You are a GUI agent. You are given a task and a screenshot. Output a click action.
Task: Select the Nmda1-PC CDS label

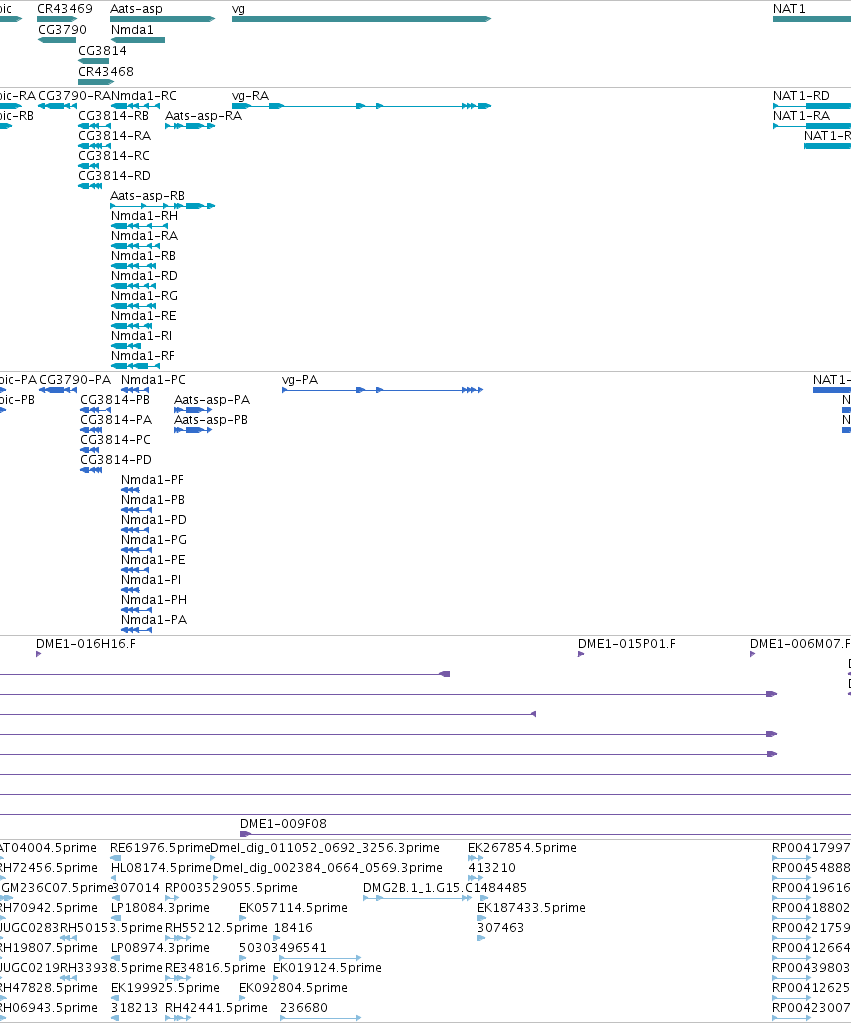pos(153,380)
